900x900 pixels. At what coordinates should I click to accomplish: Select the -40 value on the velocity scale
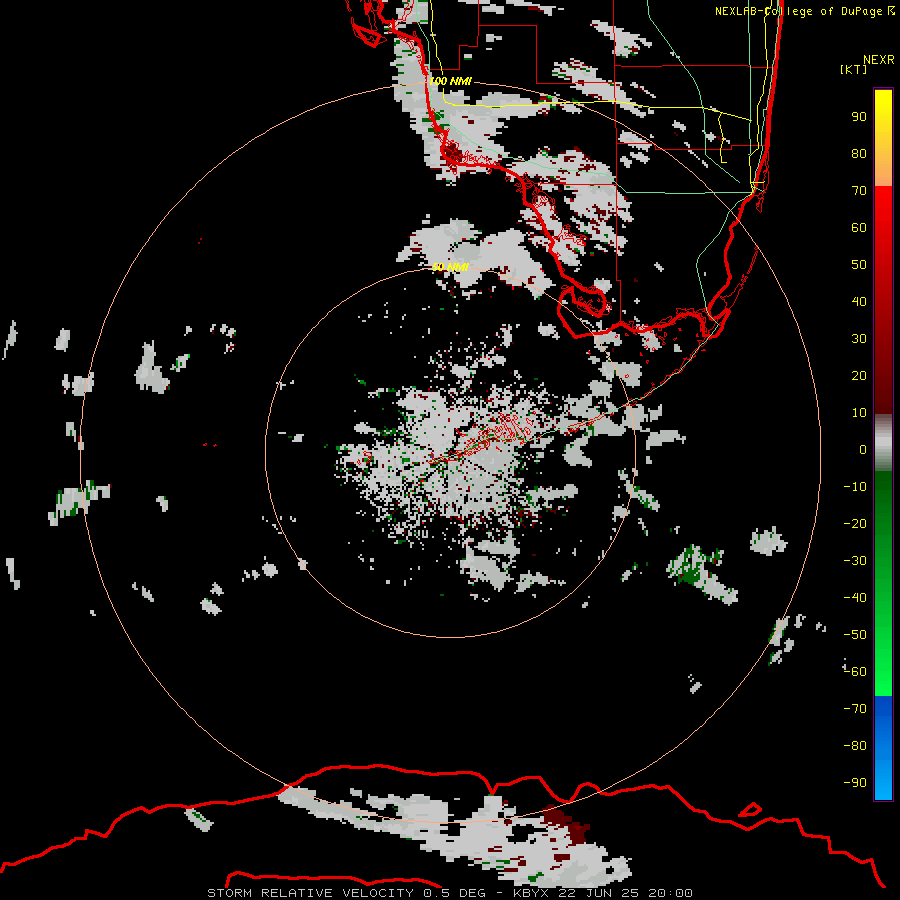[855, 598]
